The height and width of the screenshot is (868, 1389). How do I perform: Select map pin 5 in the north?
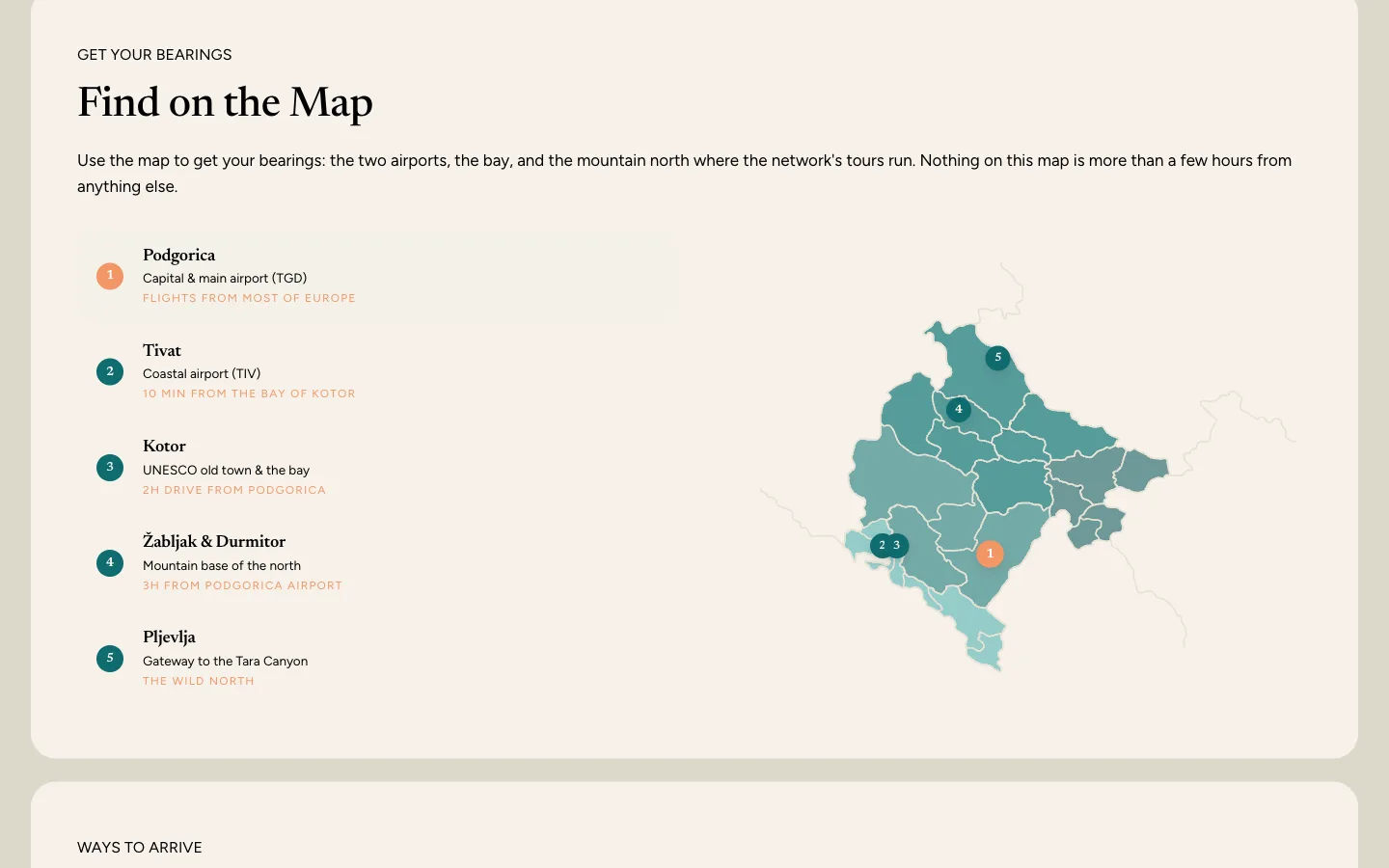tap(997, 358)
